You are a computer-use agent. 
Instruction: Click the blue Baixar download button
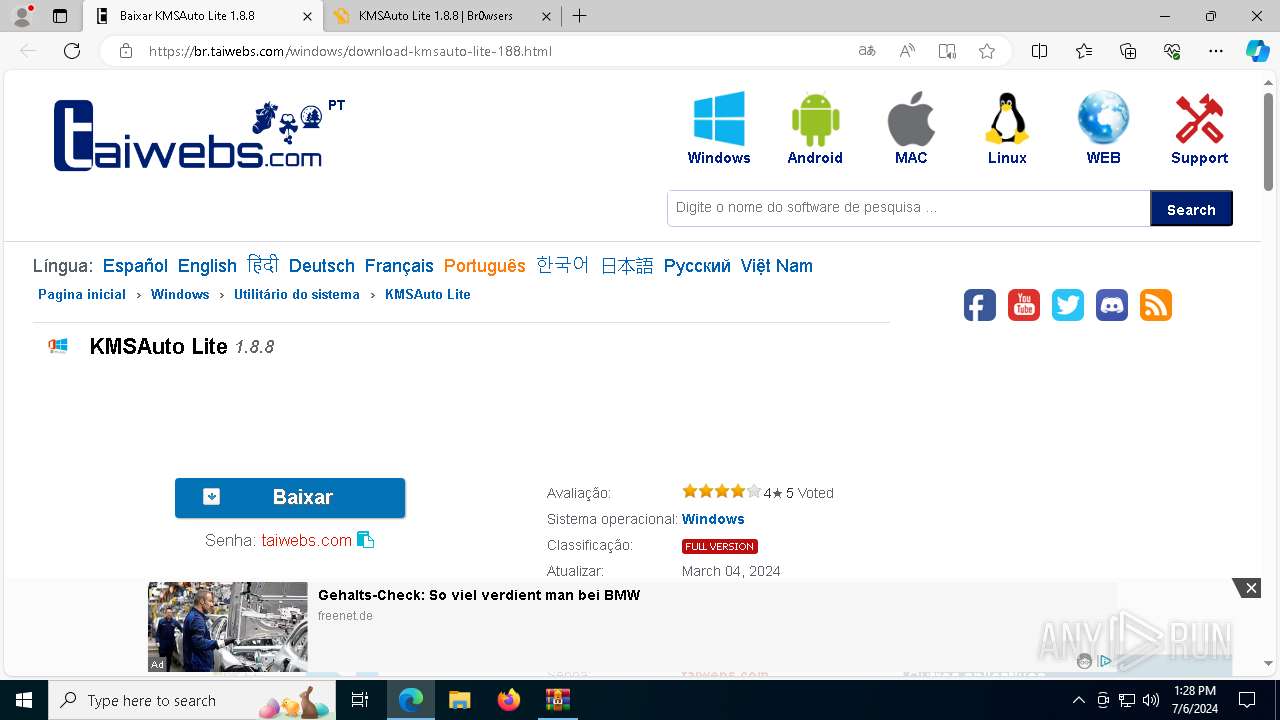pos(290,498)
